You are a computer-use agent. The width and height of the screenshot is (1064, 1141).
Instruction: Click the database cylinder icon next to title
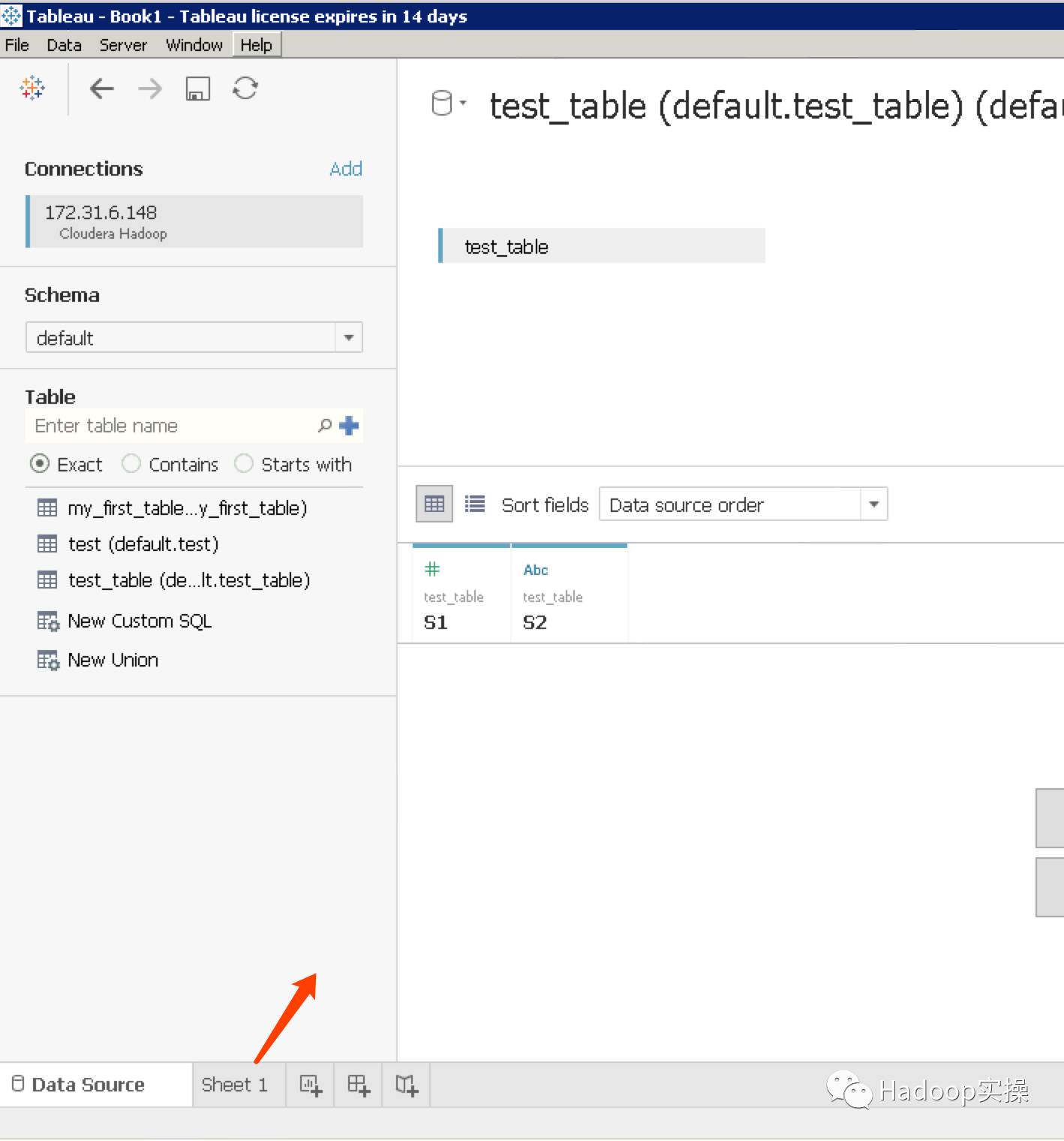pyautogui.click(x=442, y=103)
